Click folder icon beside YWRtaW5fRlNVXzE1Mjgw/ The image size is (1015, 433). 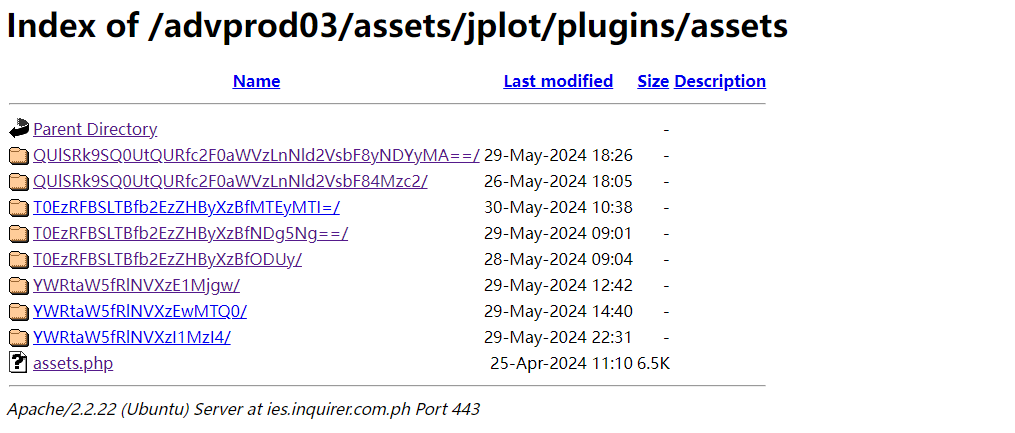click(19, 285)
